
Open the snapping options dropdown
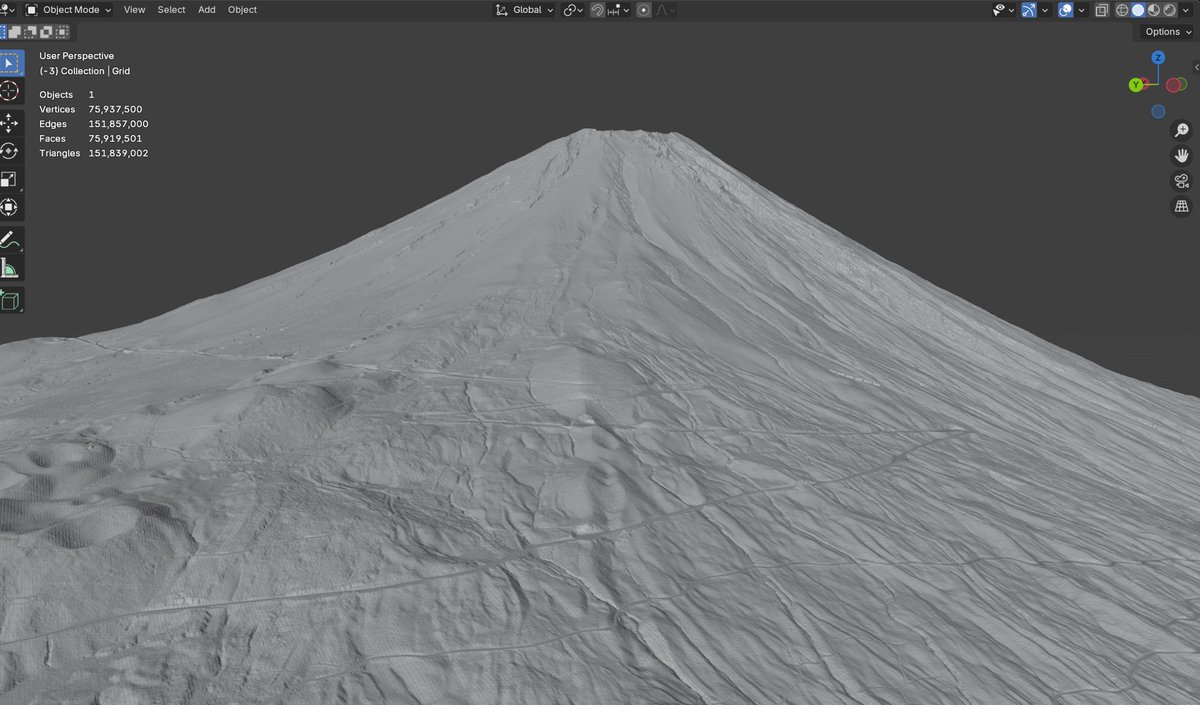tap(618, 10)
